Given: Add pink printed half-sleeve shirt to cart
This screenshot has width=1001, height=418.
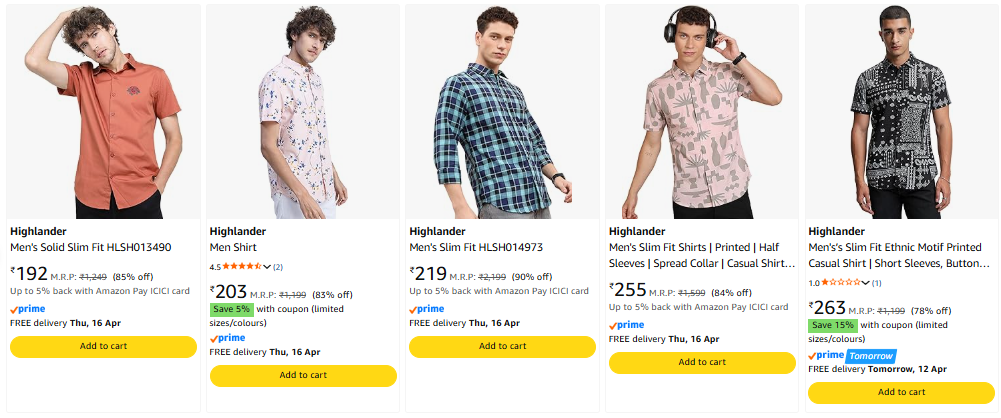Looking at the screenshot, I should [702, 362].
